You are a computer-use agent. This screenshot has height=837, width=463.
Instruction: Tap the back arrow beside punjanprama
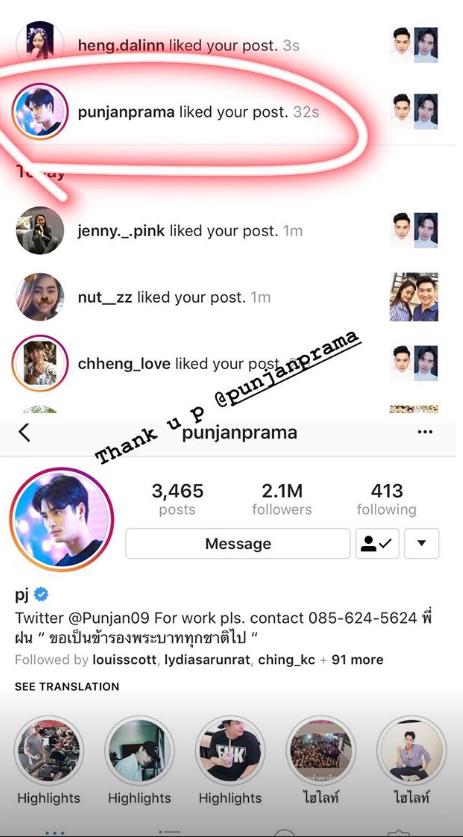(24, 432)
